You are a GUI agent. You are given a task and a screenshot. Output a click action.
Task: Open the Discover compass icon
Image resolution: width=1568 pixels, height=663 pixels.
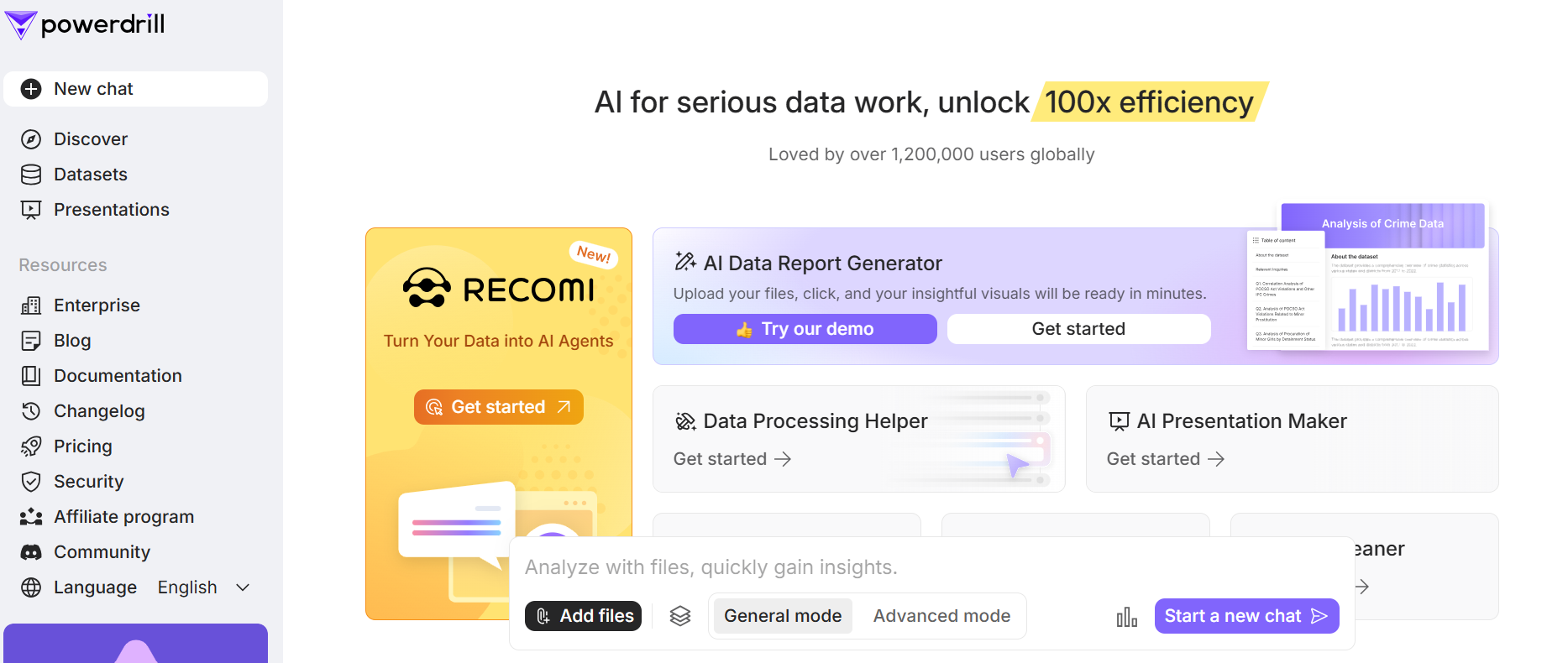pos(31,139)
